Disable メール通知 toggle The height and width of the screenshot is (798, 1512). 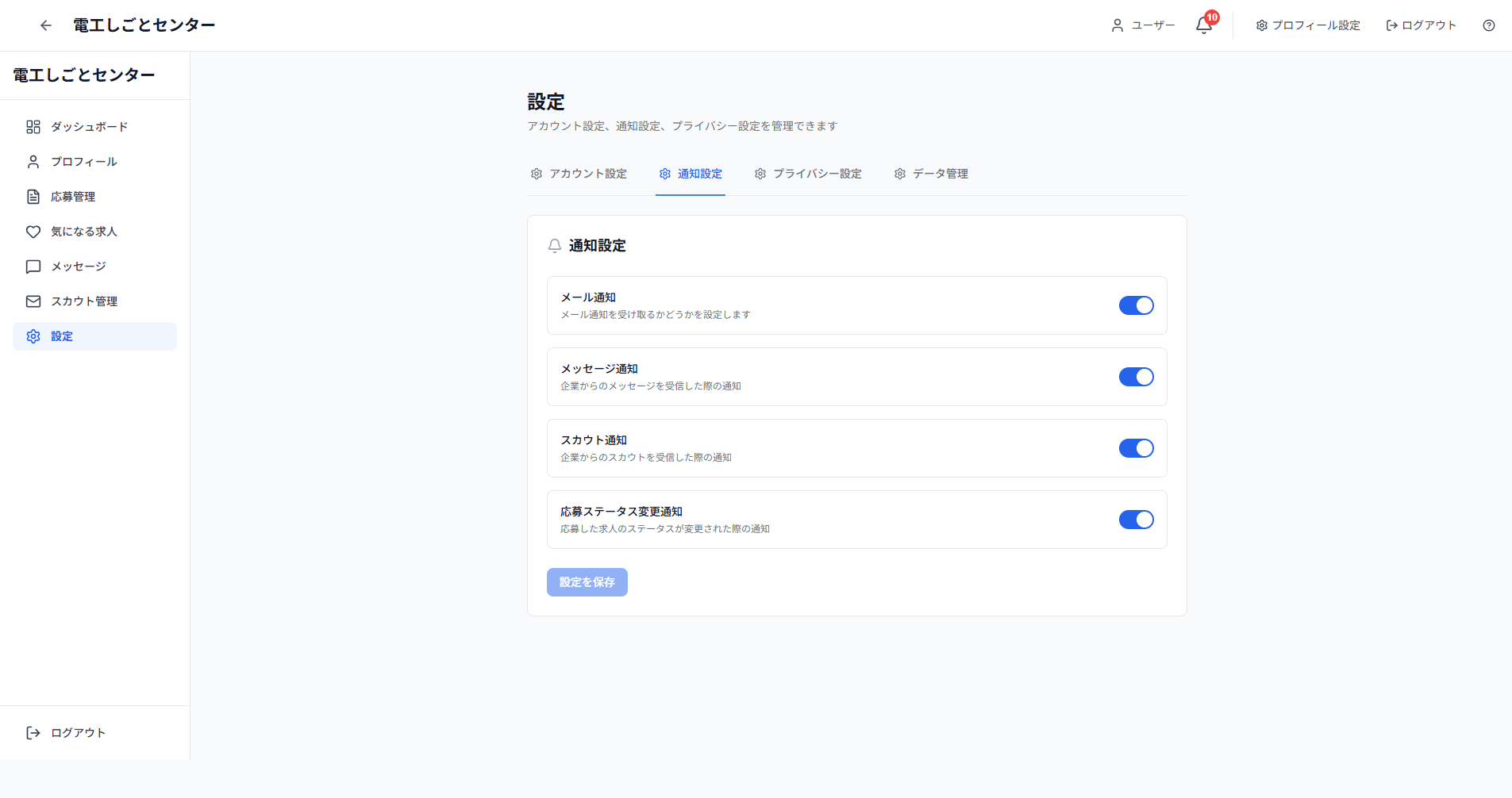click(x=1136, y=305)
